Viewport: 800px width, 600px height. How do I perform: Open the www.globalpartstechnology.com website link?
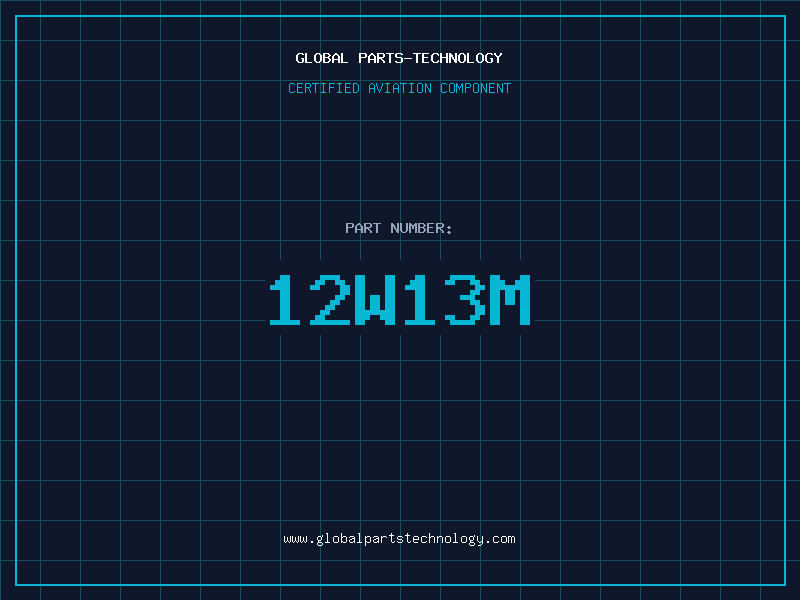click(399, 539)
